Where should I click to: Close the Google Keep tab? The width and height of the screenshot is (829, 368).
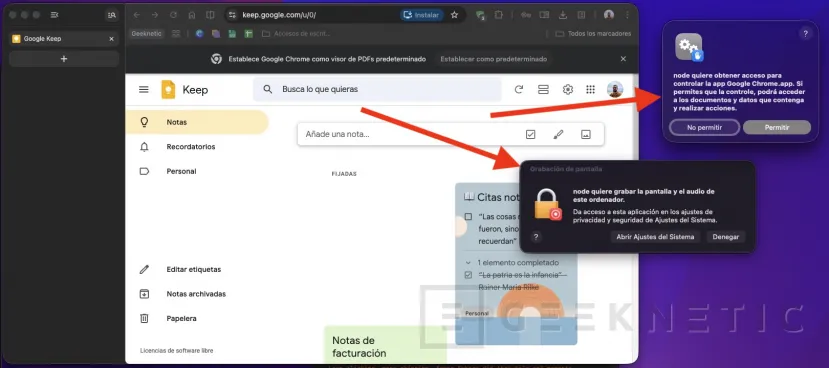111,39
